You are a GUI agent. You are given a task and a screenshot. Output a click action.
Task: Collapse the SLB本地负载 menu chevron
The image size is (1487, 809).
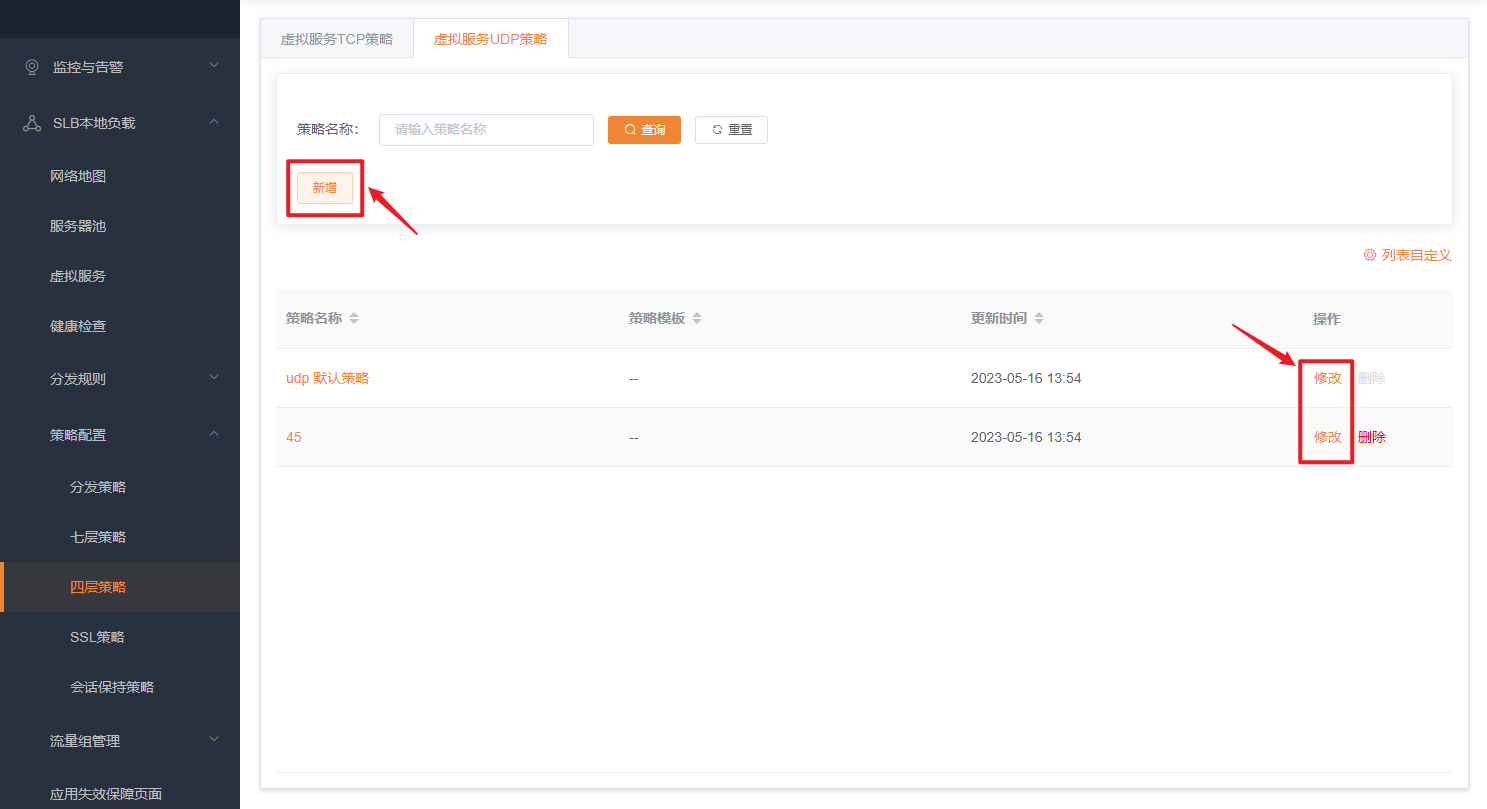(x=214, y=122)
